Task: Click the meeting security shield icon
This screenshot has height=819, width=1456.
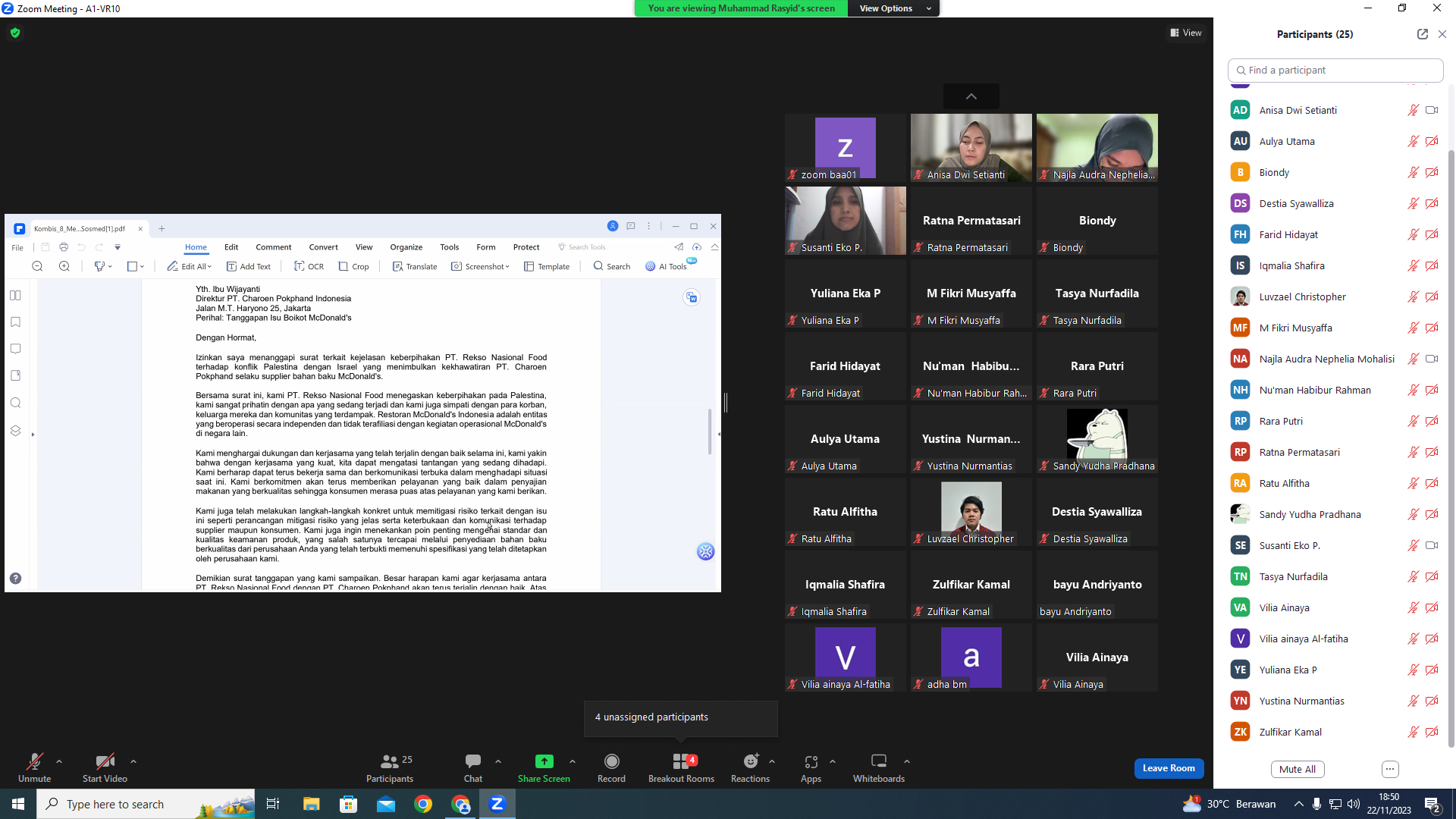Action: click(x=15, y=33)
